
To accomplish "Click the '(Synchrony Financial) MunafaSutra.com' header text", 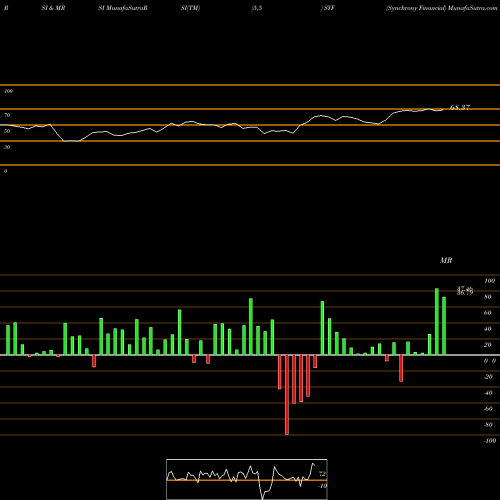I will (442, 8).
